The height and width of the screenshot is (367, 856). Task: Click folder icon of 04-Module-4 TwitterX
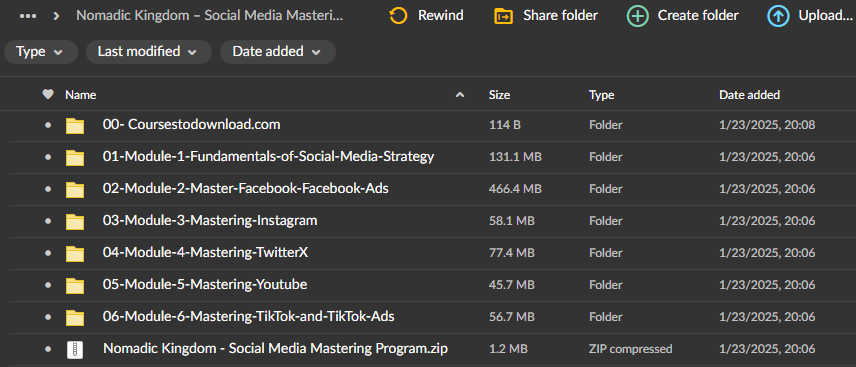(x=75, y=253)
